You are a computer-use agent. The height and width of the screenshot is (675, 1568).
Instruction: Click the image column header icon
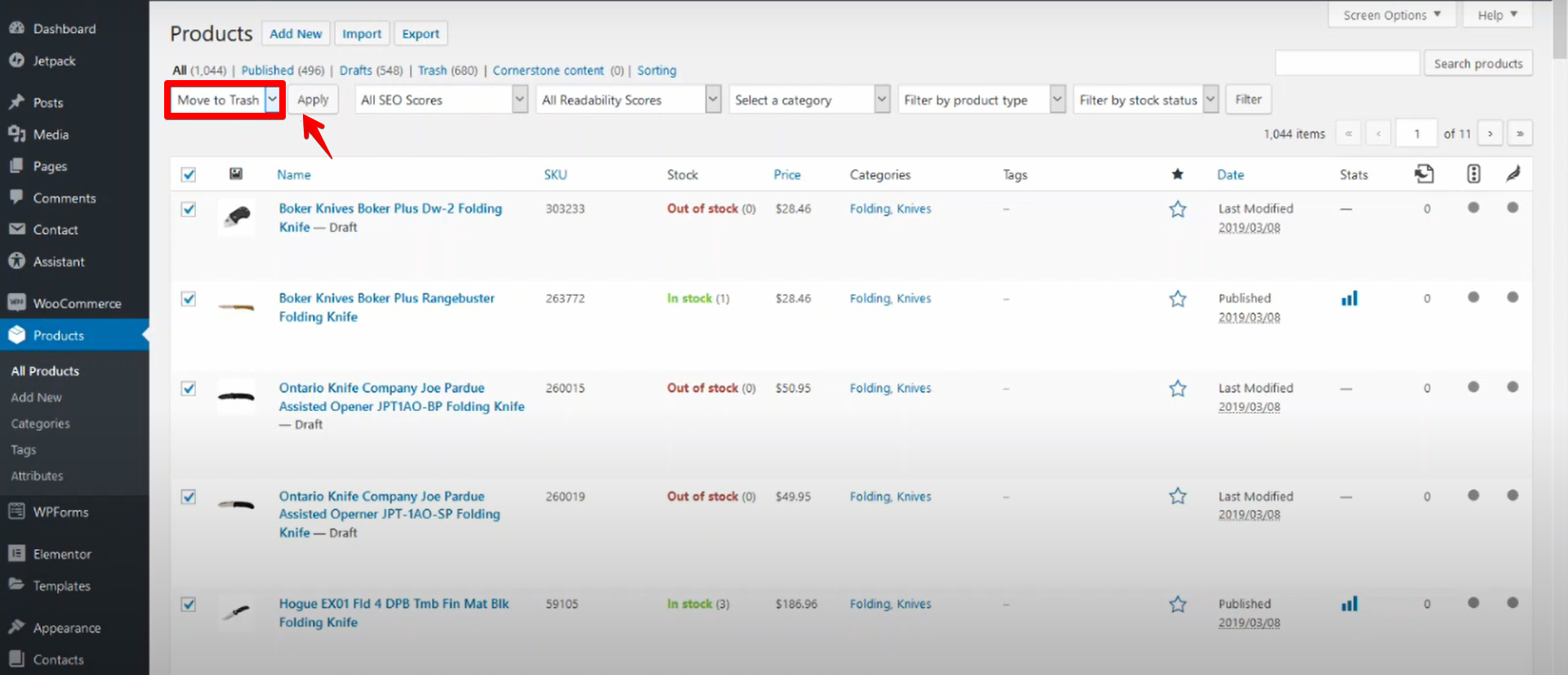point(236,174)
